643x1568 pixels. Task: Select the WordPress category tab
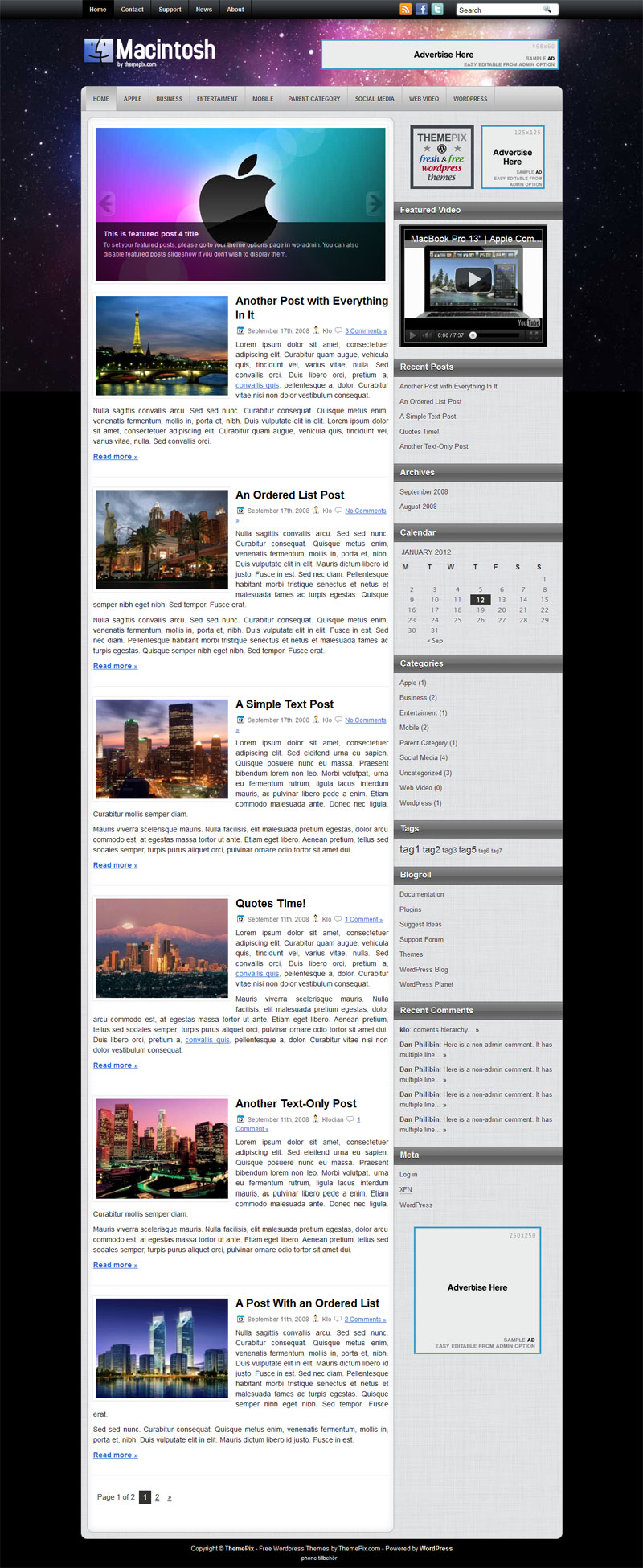(x=470, y=99)
